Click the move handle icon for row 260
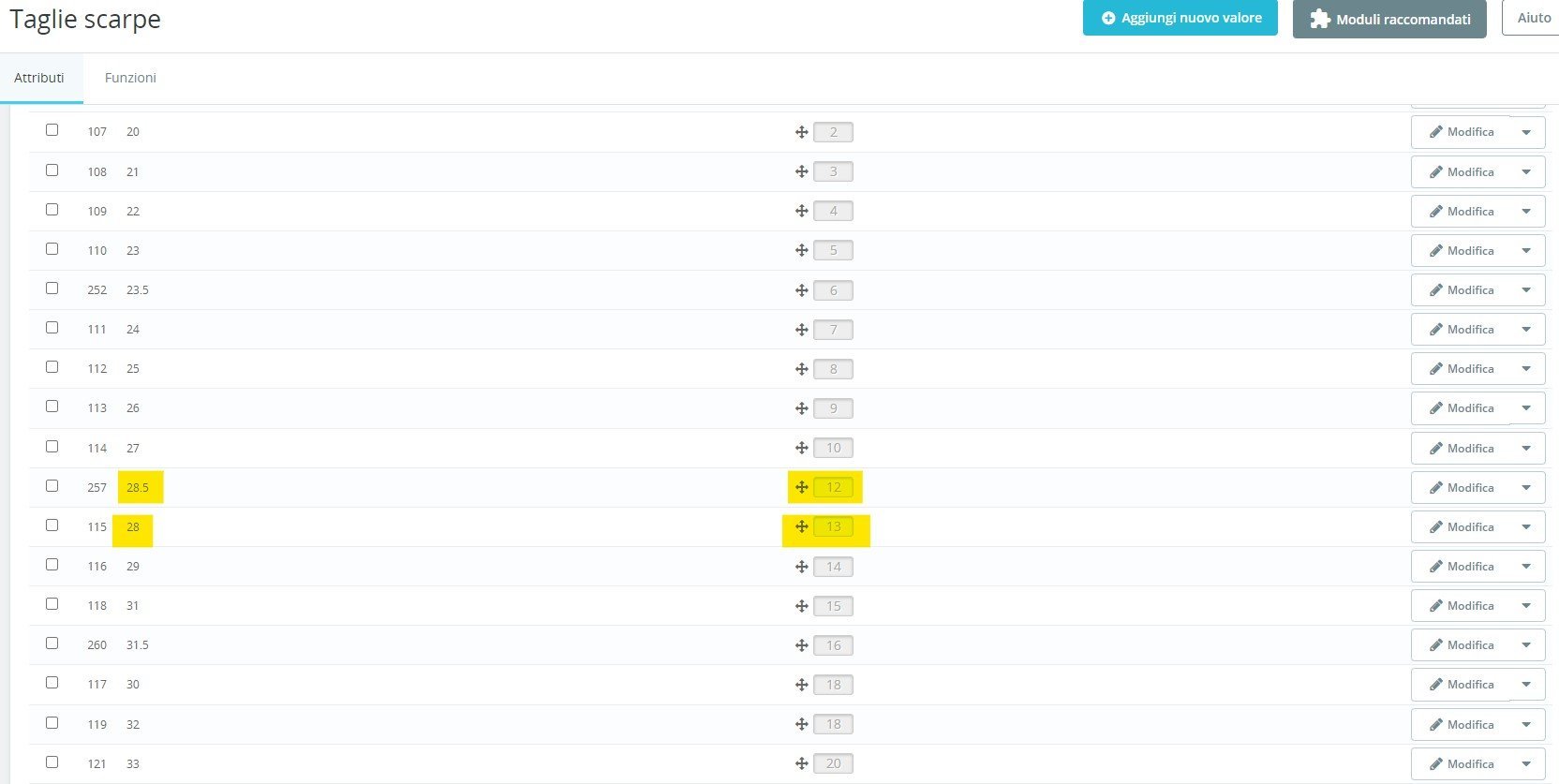Screen dimensions: 1559x784 (x=801, y=645)
